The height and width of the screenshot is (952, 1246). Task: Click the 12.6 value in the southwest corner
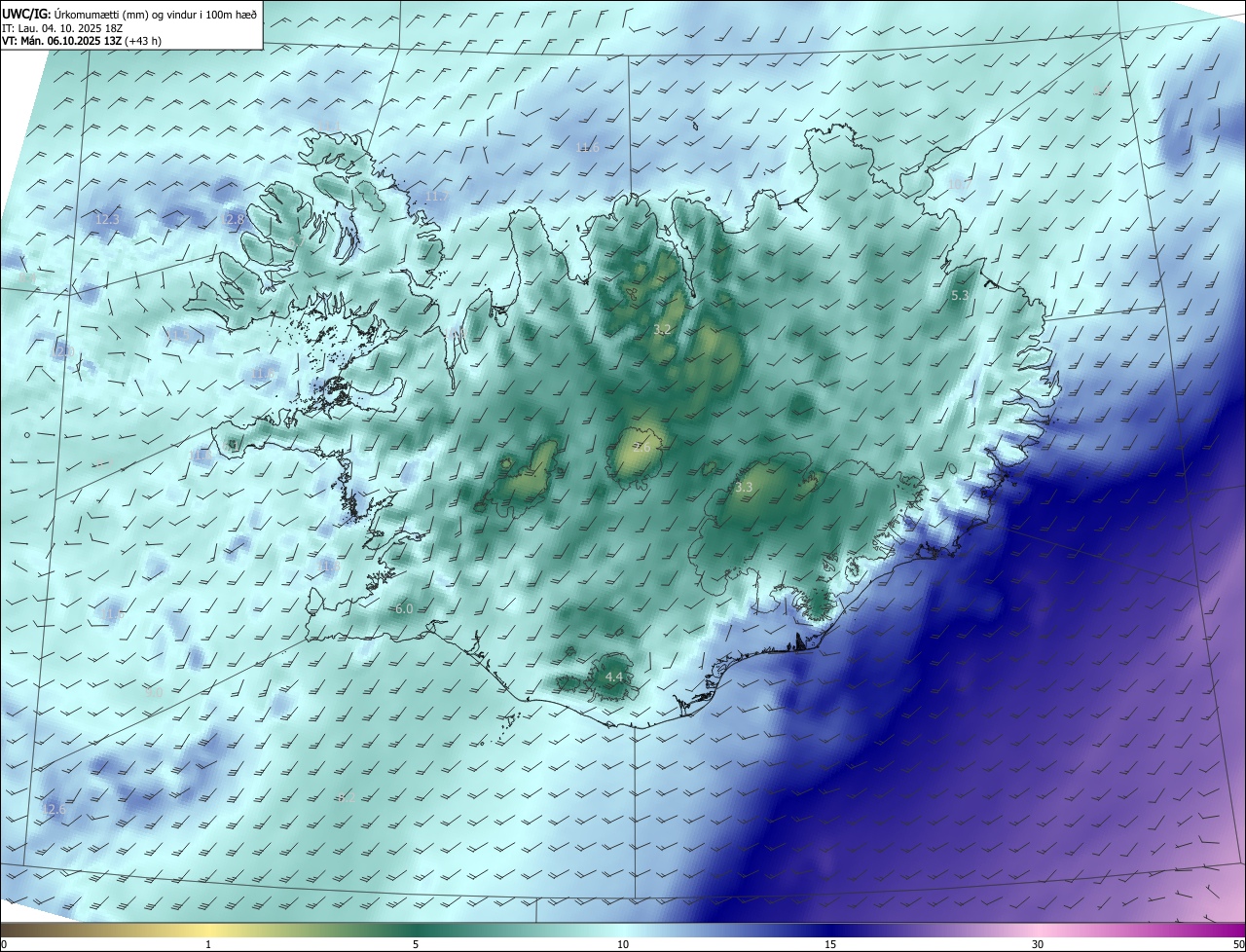tap(55, 809)
